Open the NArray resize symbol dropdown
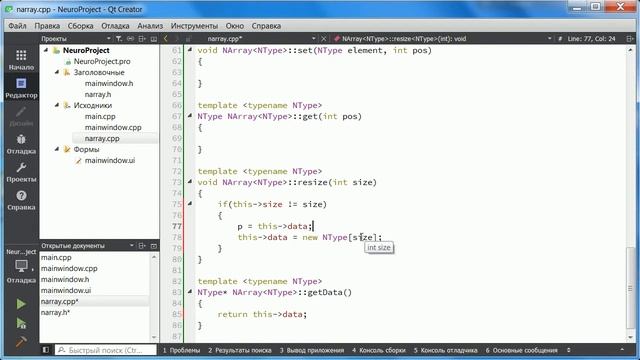The image size is (640, 360). click(x=549, y=39)
